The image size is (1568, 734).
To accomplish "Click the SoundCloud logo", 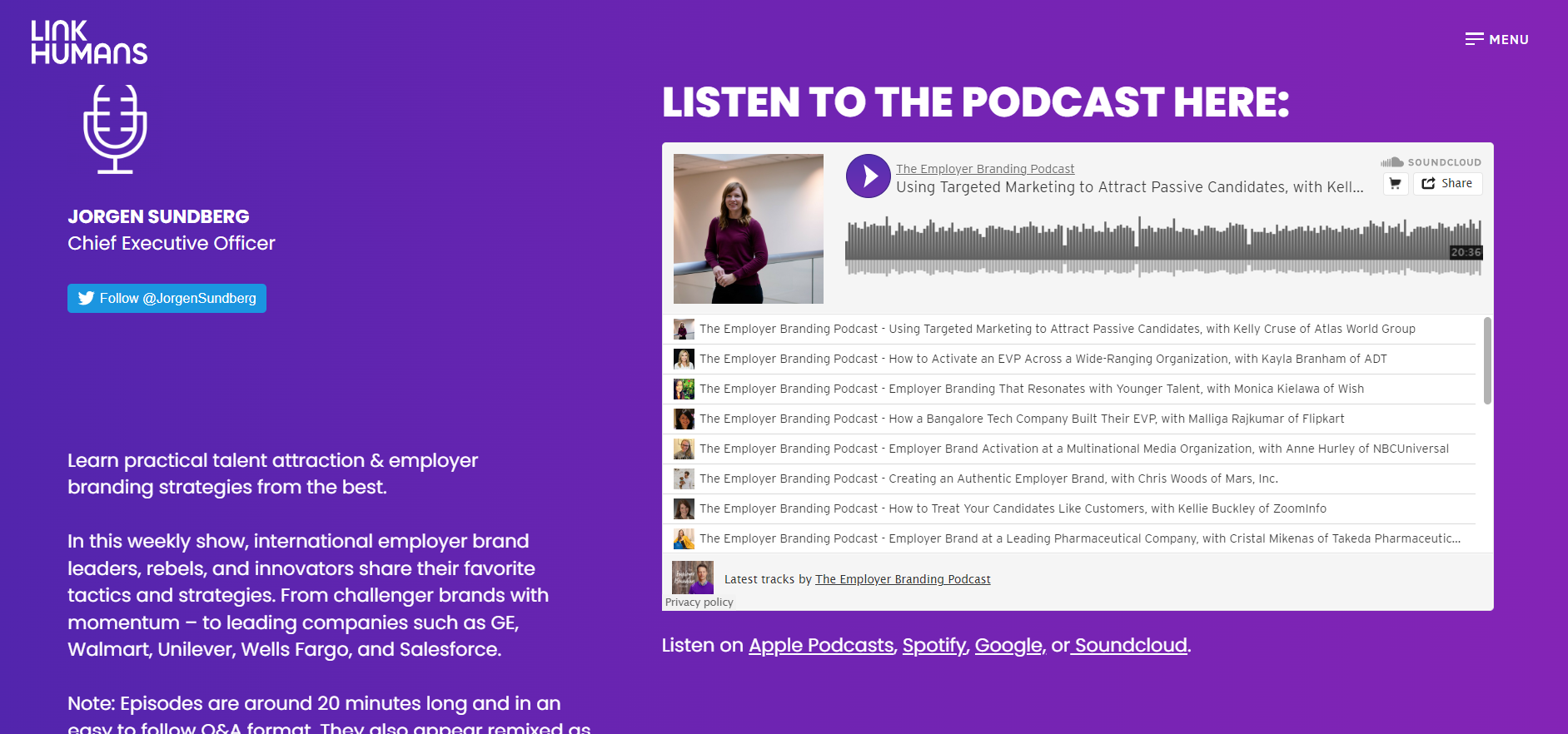I will pos(1431,162).
